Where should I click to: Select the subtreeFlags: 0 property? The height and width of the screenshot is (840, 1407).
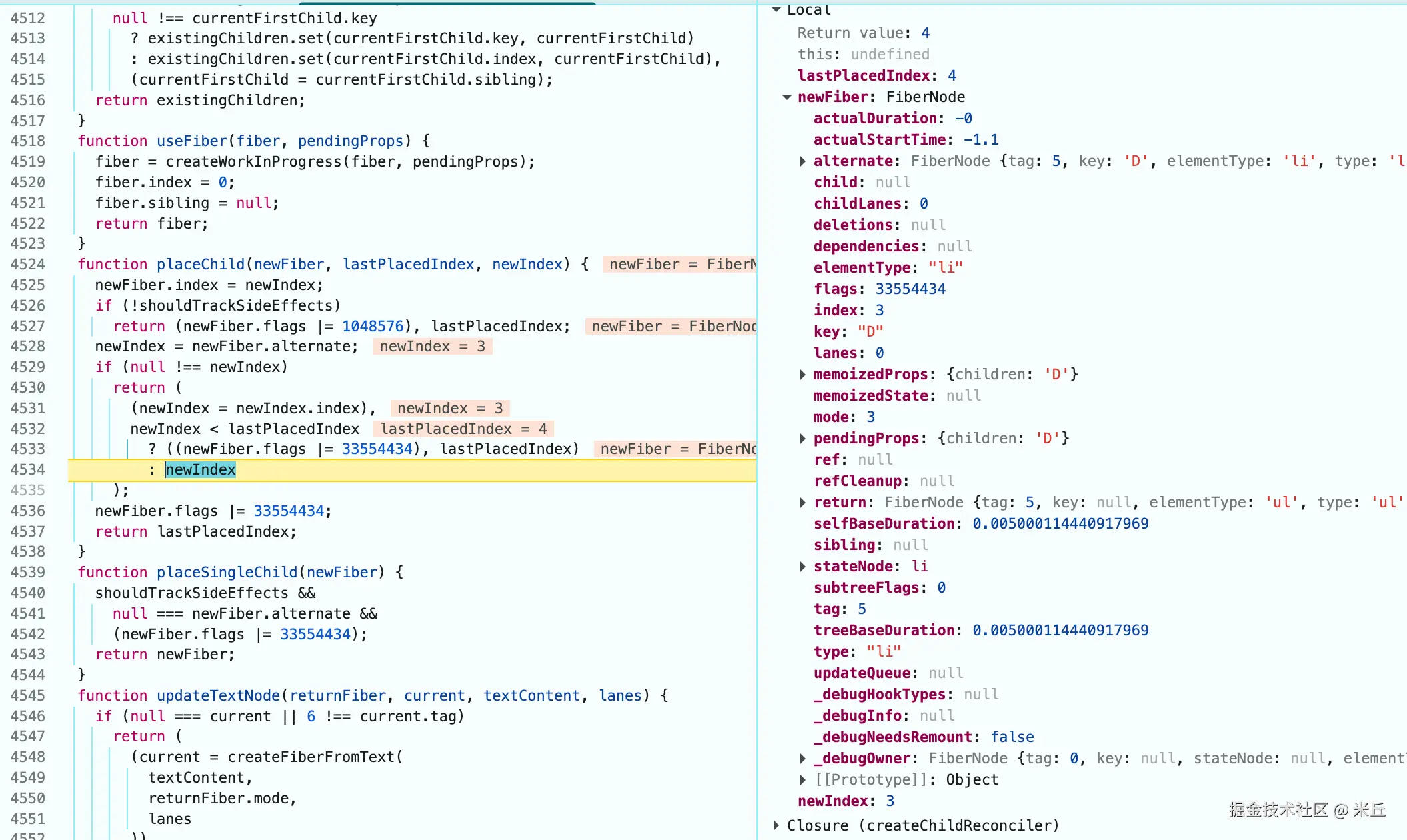click(880, 588)
